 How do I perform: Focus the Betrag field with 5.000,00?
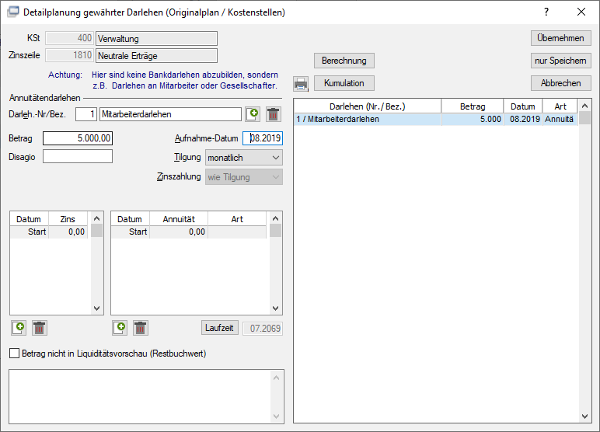click(78, 138)
